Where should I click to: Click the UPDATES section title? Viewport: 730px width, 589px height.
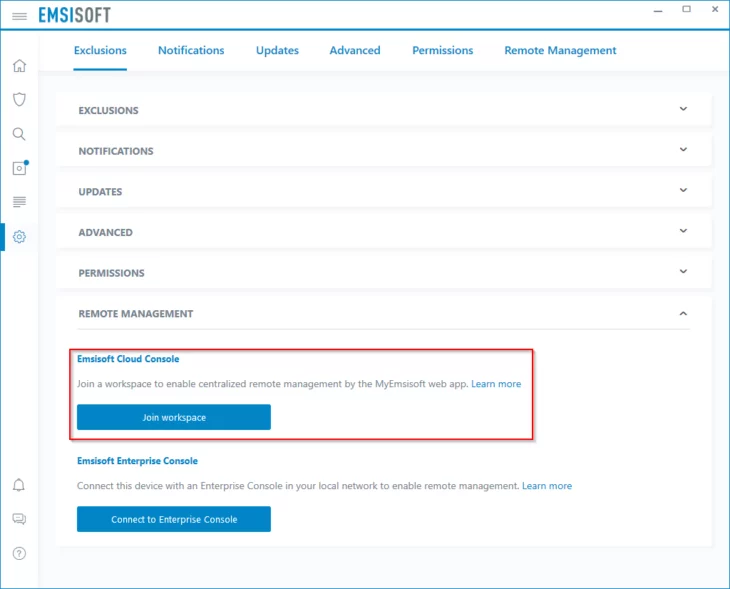pos(100,192)
